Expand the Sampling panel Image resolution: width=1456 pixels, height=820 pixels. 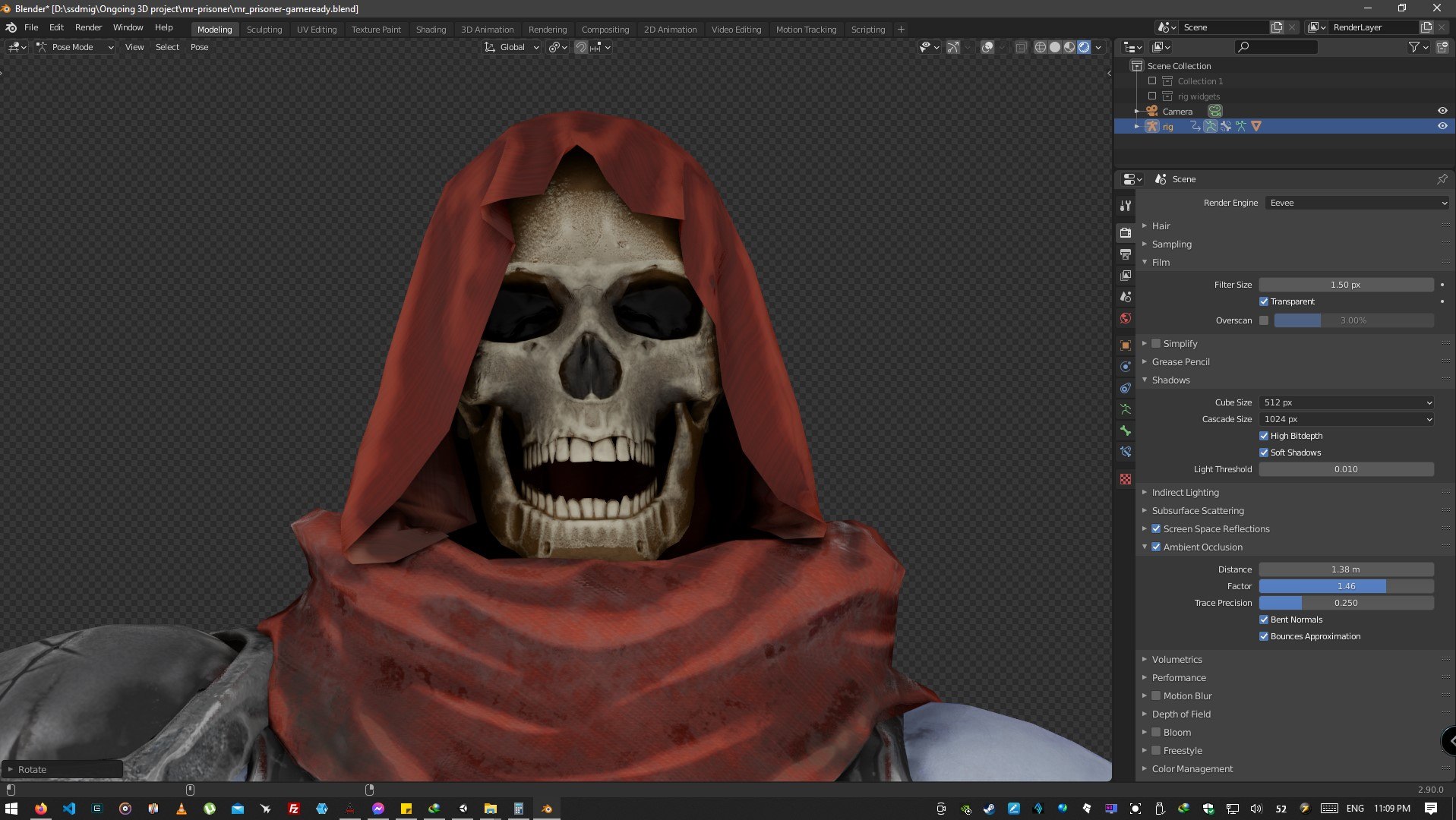click(1171, 244)
